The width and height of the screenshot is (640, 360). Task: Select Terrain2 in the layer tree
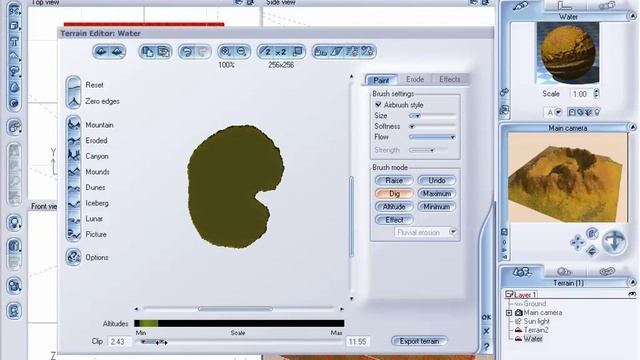coord(536,330)
